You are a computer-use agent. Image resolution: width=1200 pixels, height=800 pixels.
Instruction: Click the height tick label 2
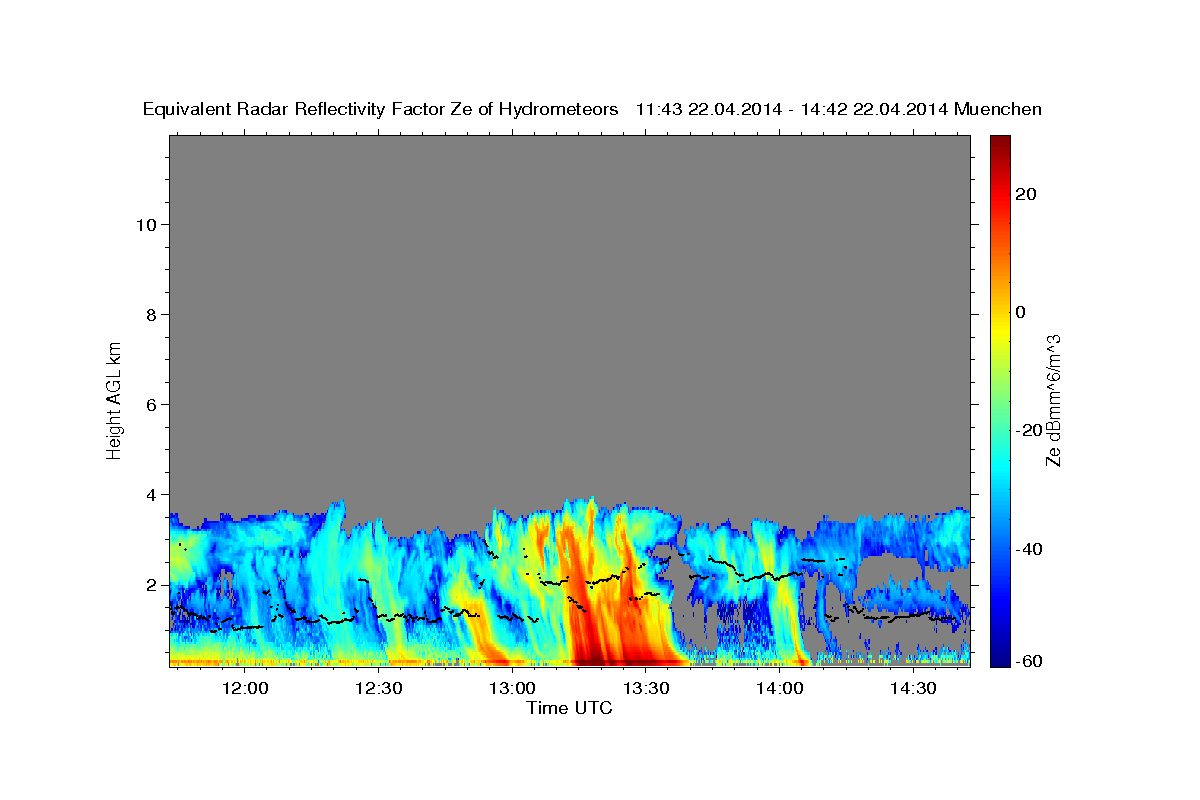pos(152,585)
